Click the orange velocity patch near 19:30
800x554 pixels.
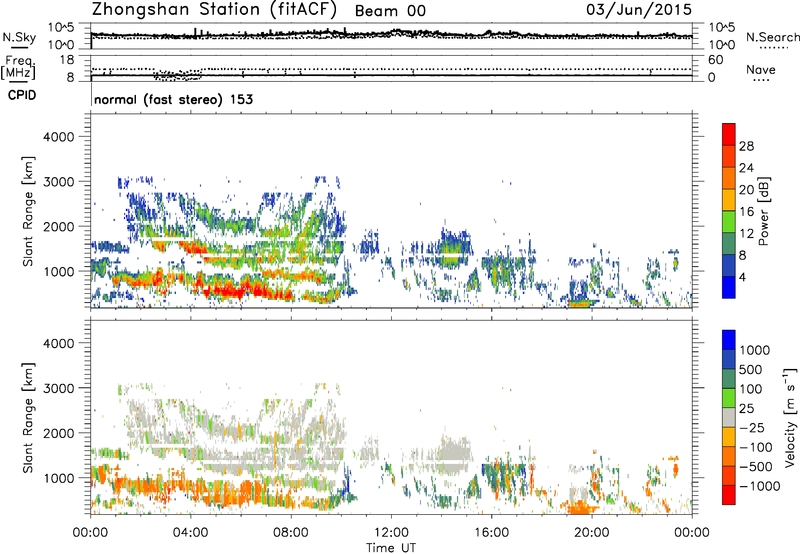579,508
